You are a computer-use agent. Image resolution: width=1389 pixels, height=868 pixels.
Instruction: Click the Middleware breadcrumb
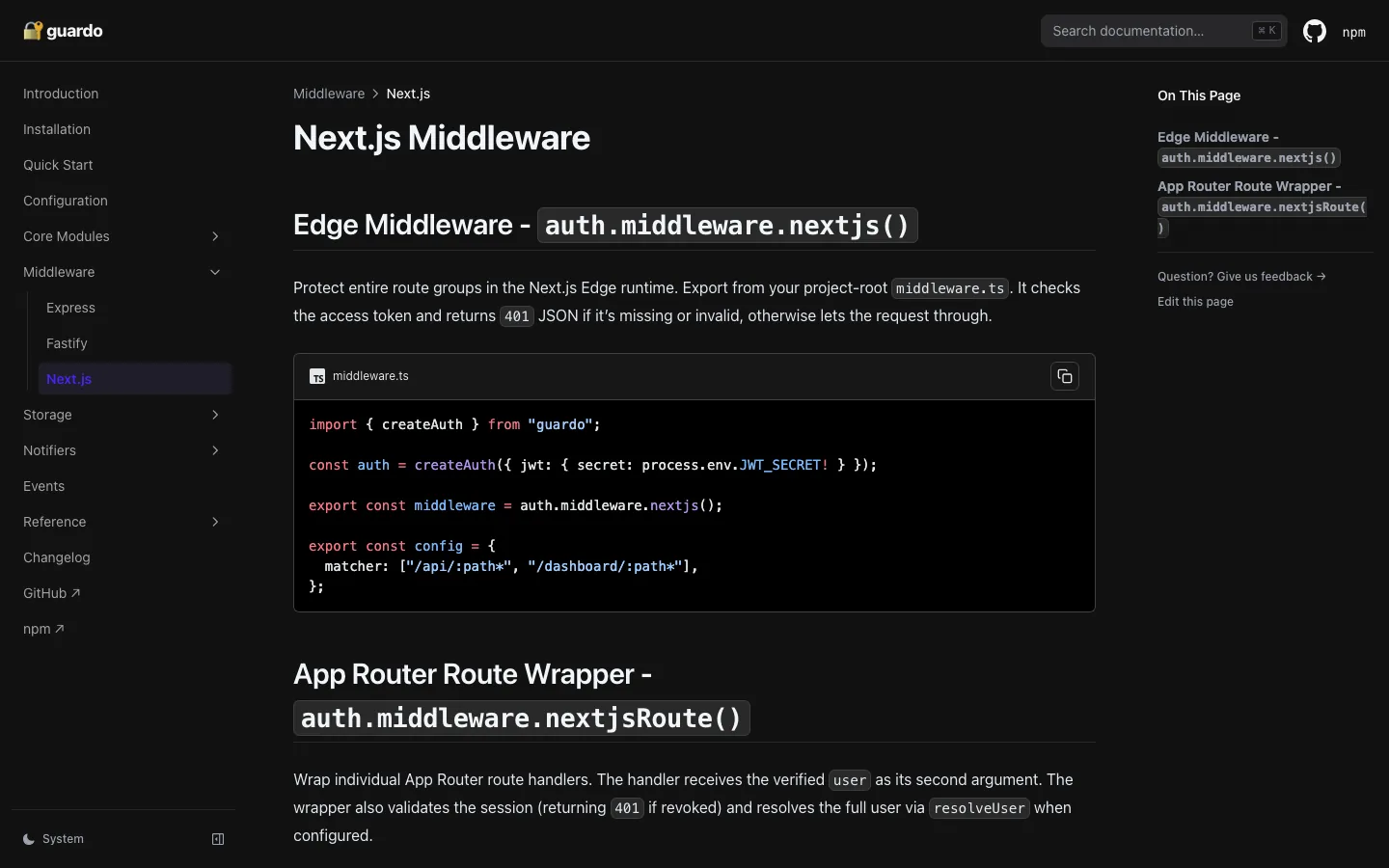[329, 94]
